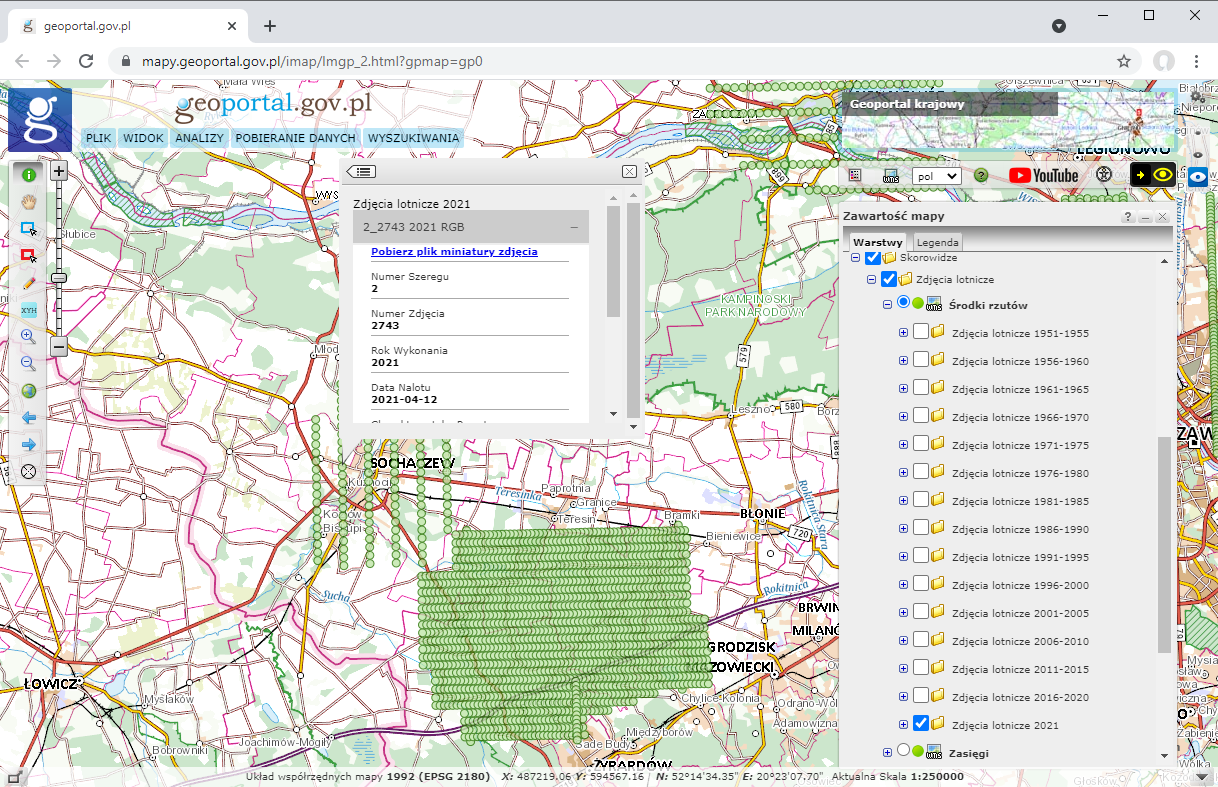1218x787 pixels.
Task: Choose the red rectangle selection tool
Action: pyautogui.click(x=29, y=256)
